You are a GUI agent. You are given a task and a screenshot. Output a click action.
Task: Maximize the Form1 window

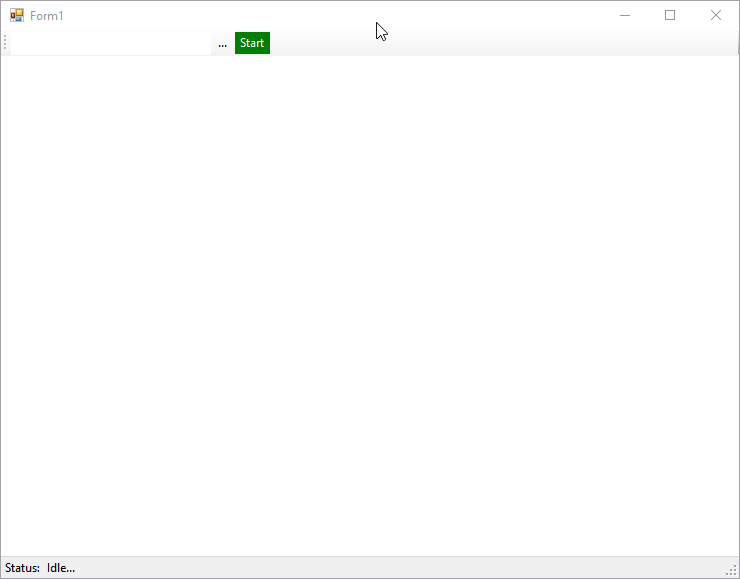point(670,15)
